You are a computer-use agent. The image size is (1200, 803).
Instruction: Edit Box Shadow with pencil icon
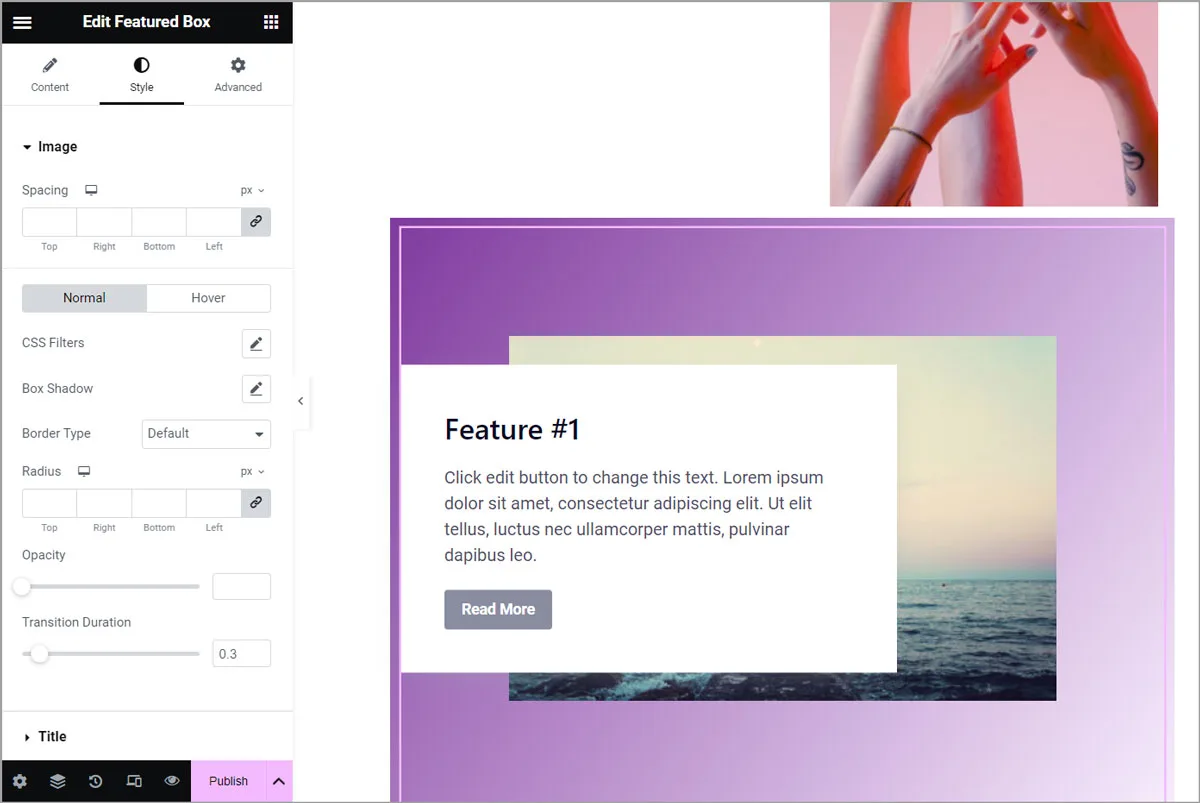pos(256,388)
